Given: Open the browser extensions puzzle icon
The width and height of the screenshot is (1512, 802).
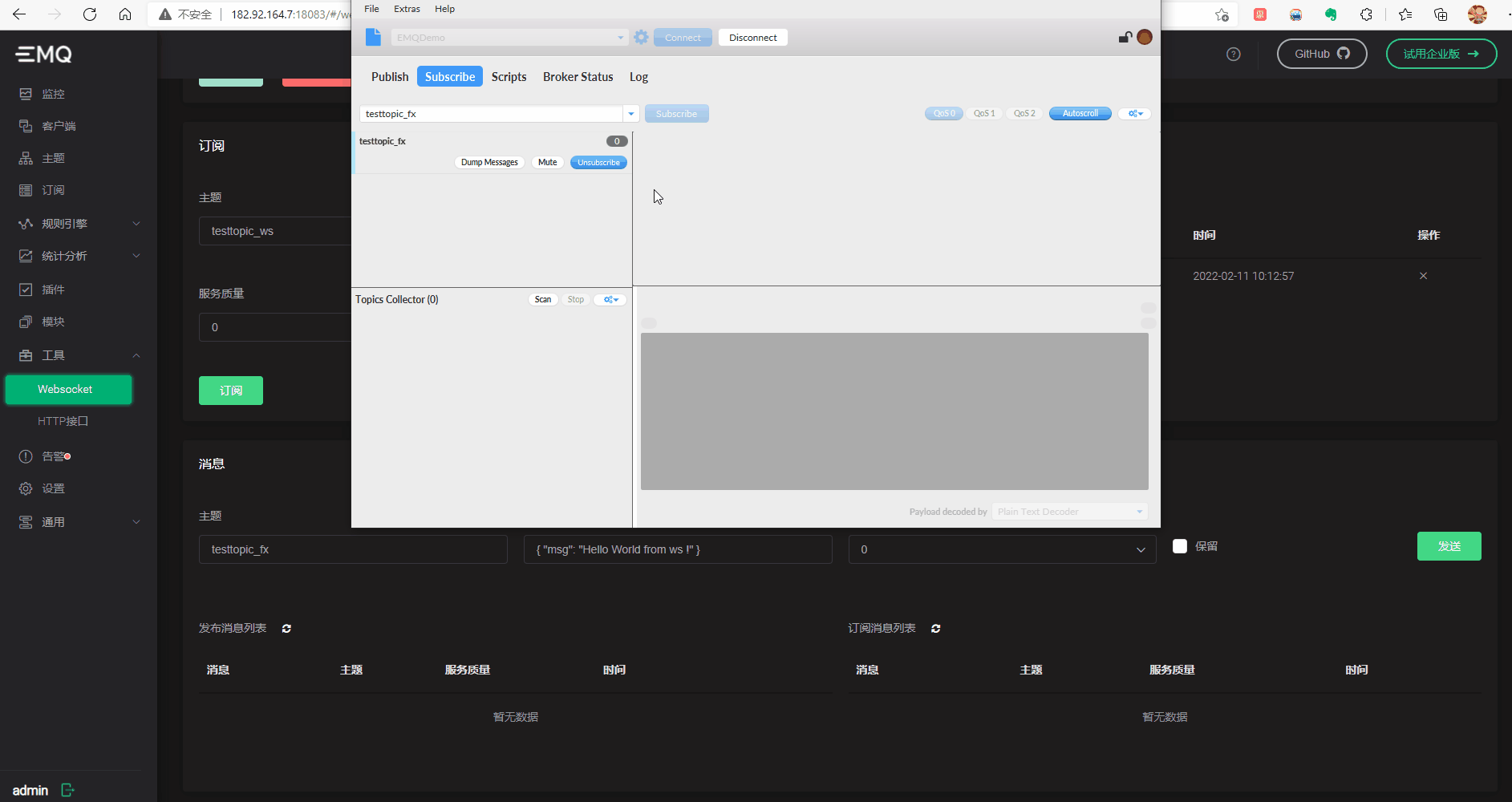Looking at the screenshot, I should (x=1366, y=14).
